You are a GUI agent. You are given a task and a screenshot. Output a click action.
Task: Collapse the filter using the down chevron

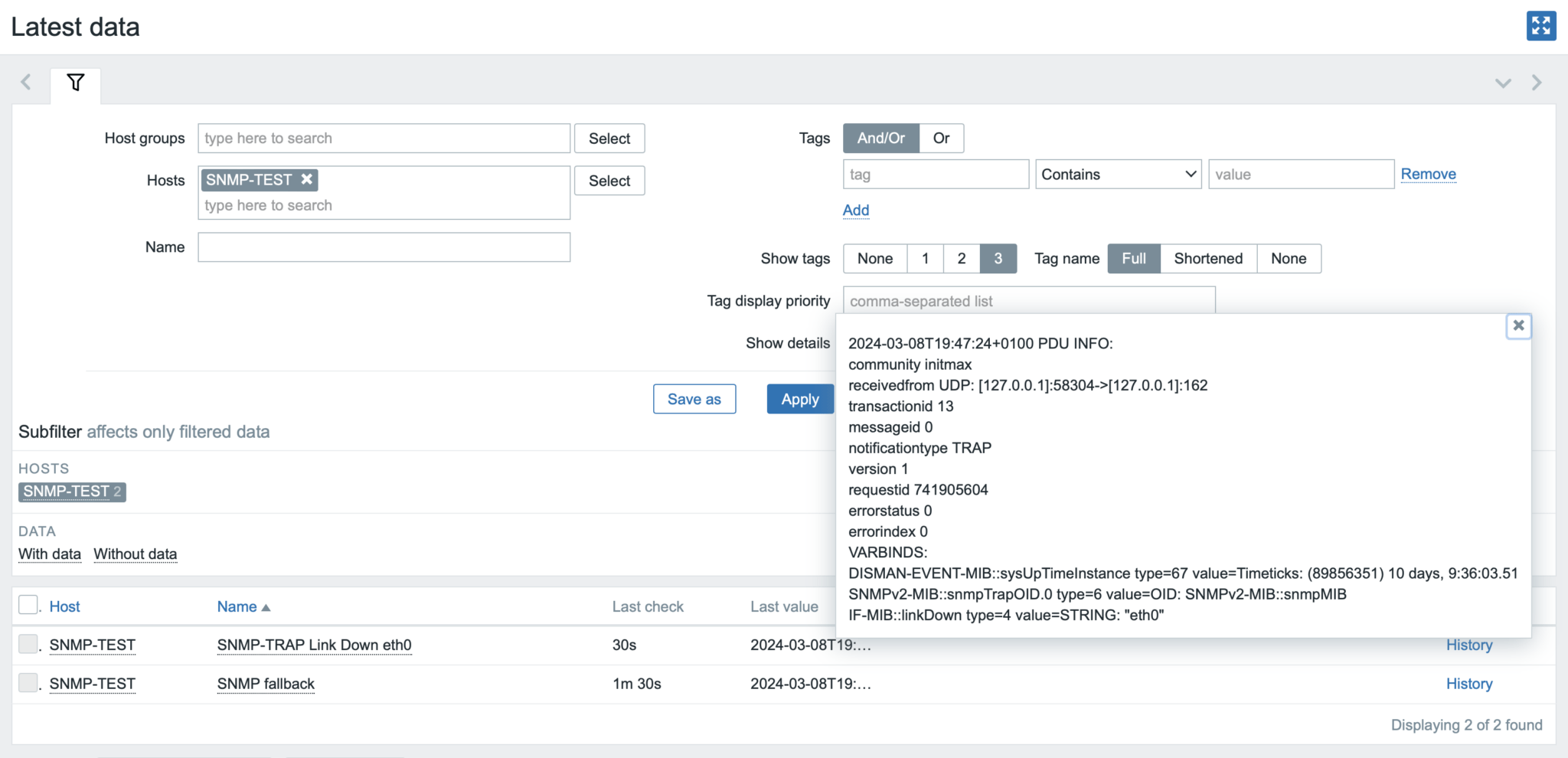[x=1503, y=83]
